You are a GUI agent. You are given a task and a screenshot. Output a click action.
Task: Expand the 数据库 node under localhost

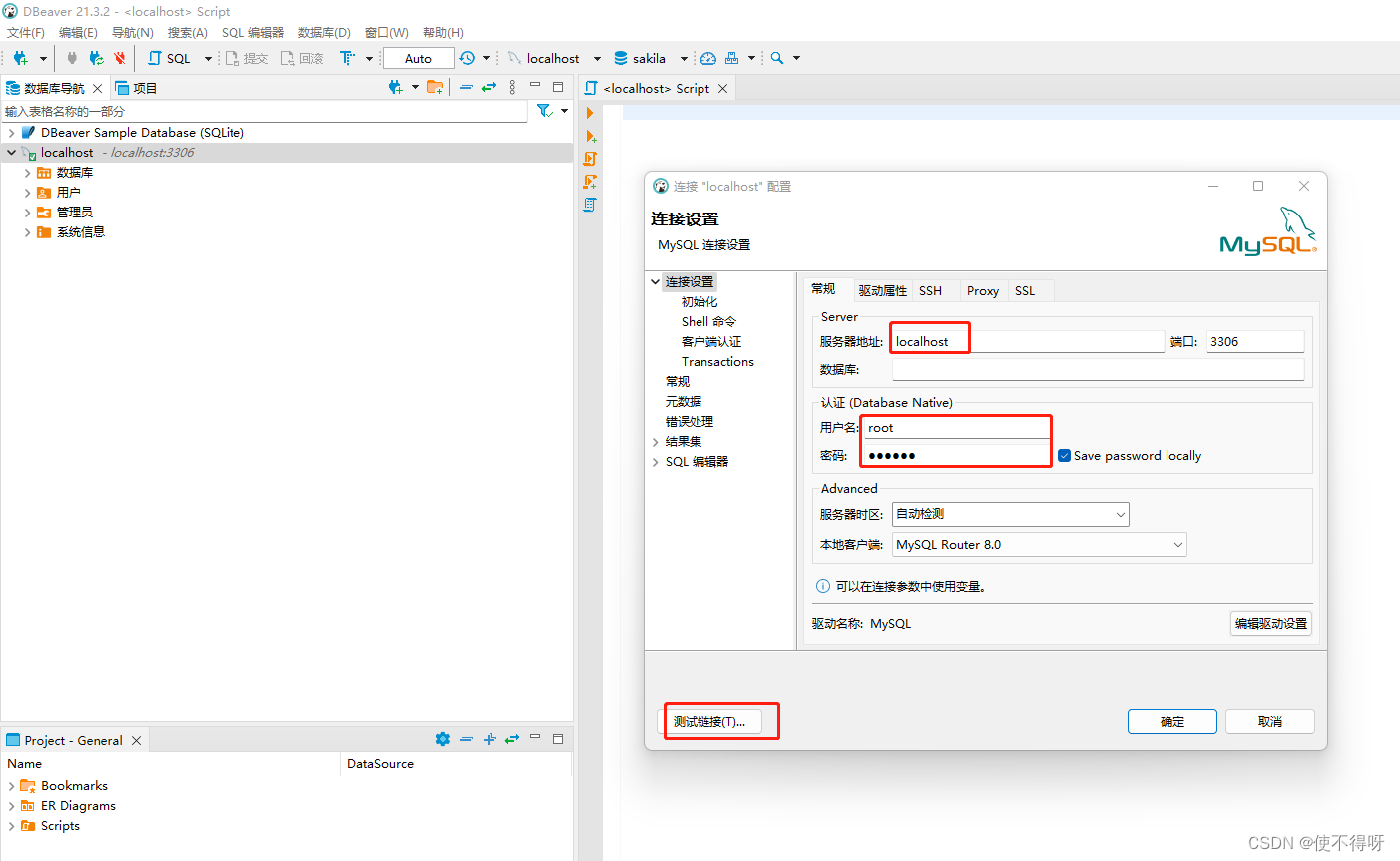[27, 172]
